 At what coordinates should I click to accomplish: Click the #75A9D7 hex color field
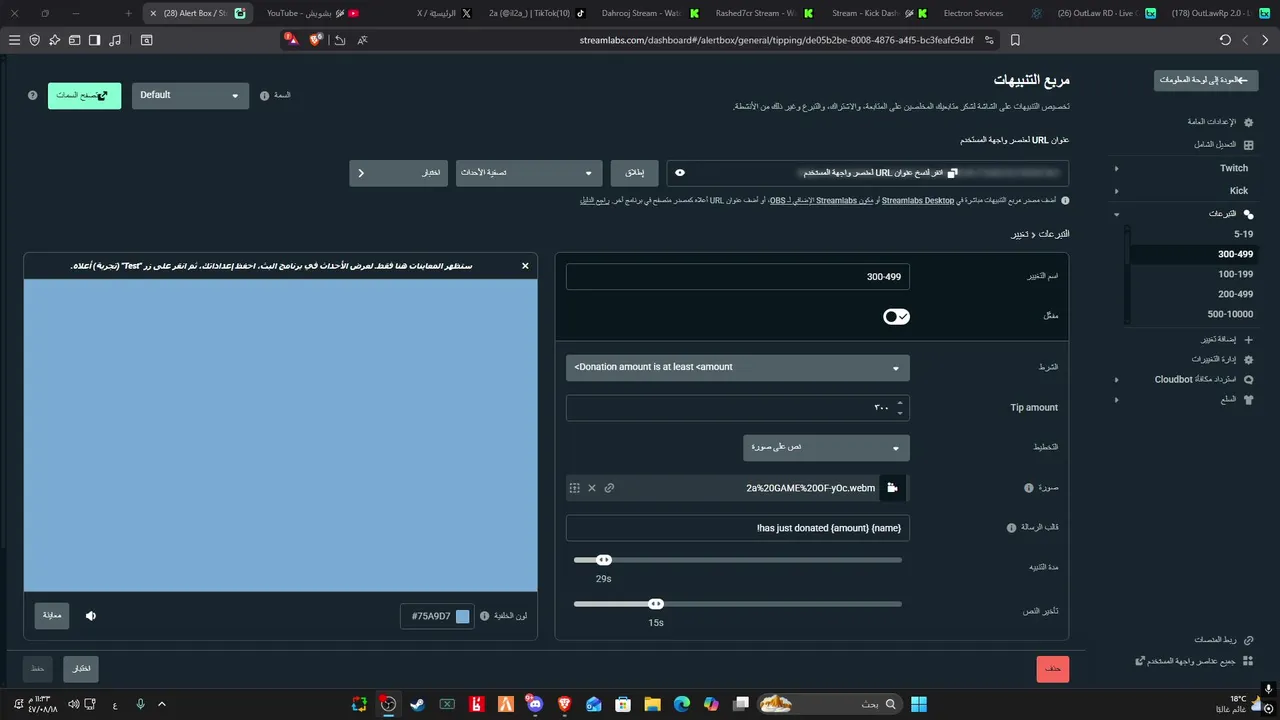tap(435, 616)
